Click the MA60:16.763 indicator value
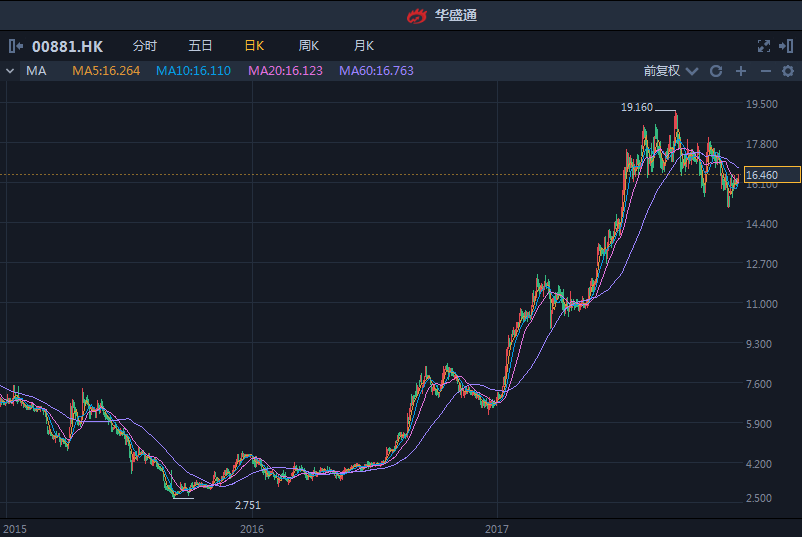This screenshot has width=802, height=537. click(x=376, y=71)
